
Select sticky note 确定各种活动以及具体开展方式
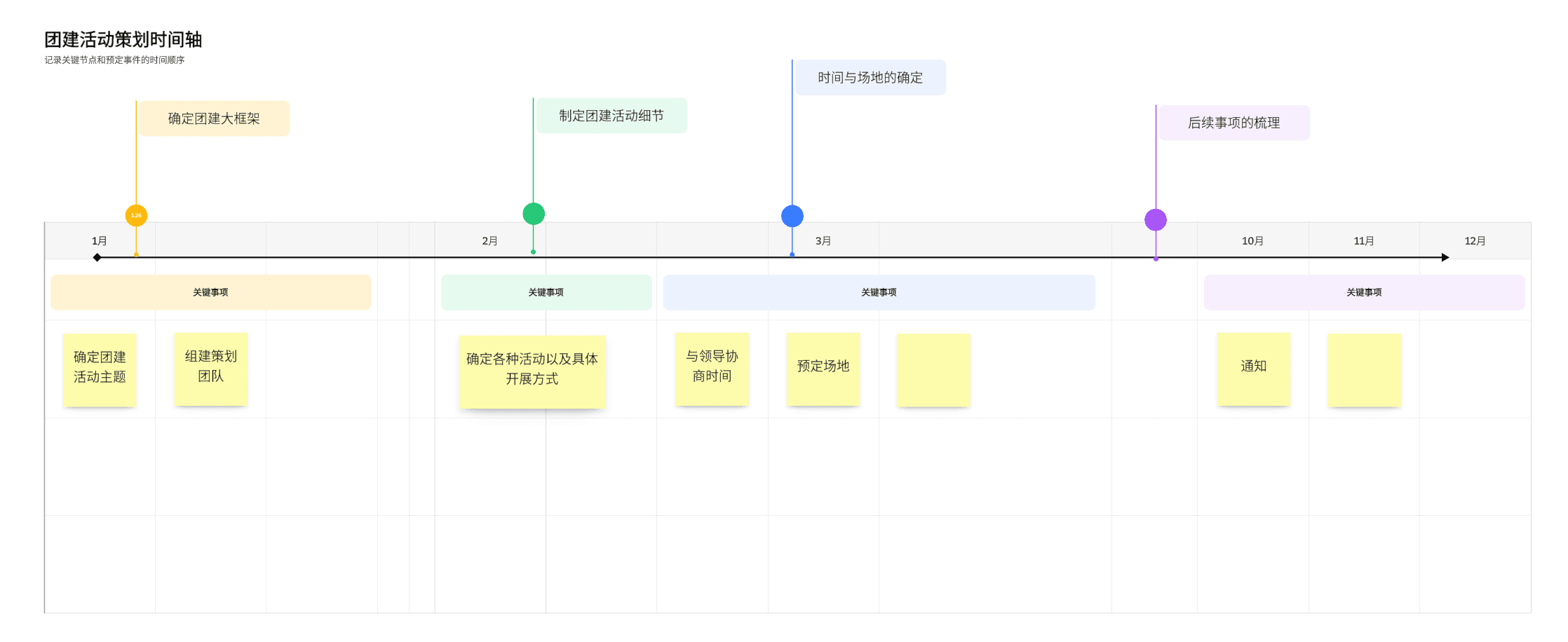(x=532, y=371)
